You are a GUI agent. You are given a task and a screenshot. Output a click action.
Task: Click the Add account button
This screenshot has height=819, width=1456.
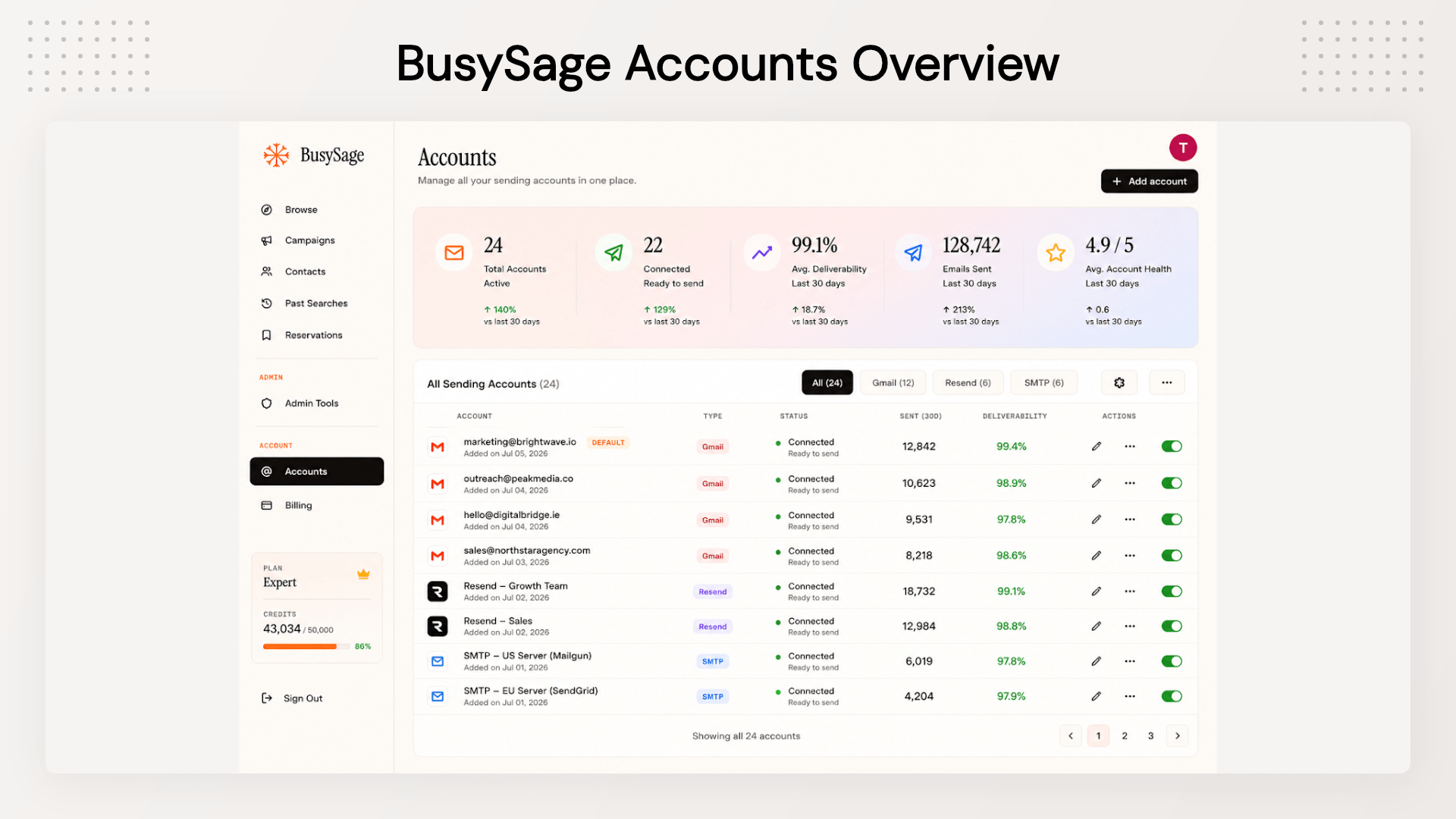click(1150, 181)
